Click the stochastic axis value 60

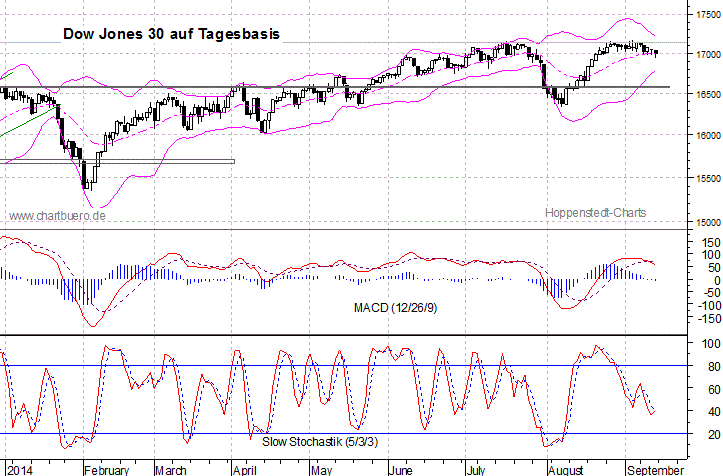pyautogui.click(x=714, y=389)
